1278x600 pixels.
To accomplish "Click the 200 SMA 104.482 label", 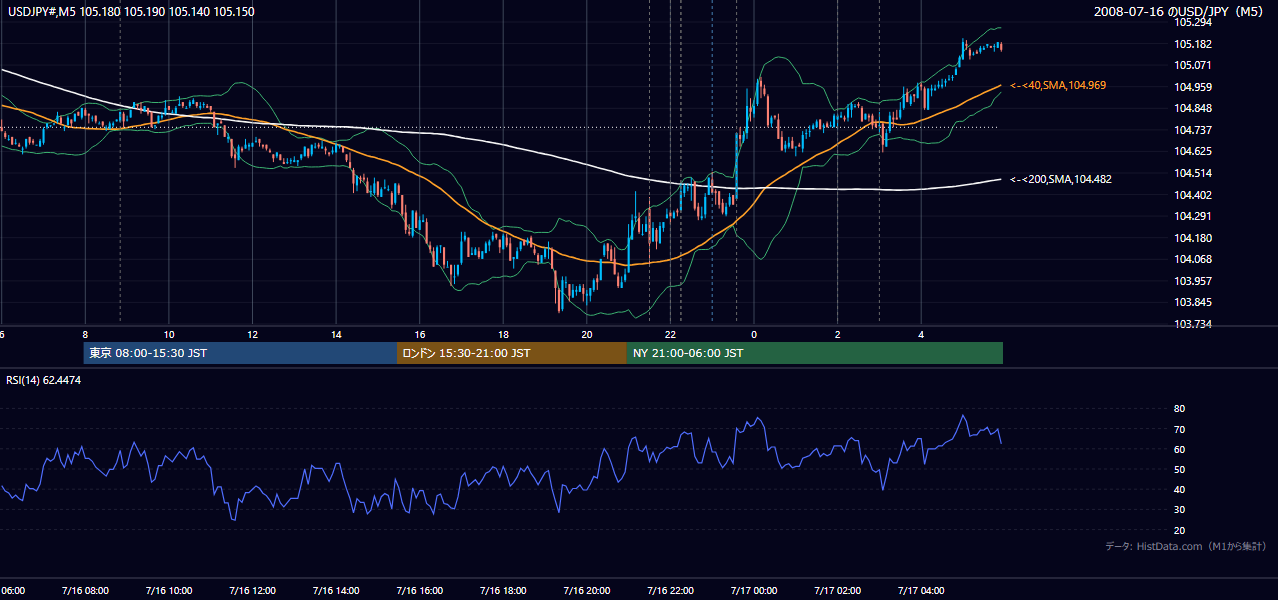I will pos(1060,179).
